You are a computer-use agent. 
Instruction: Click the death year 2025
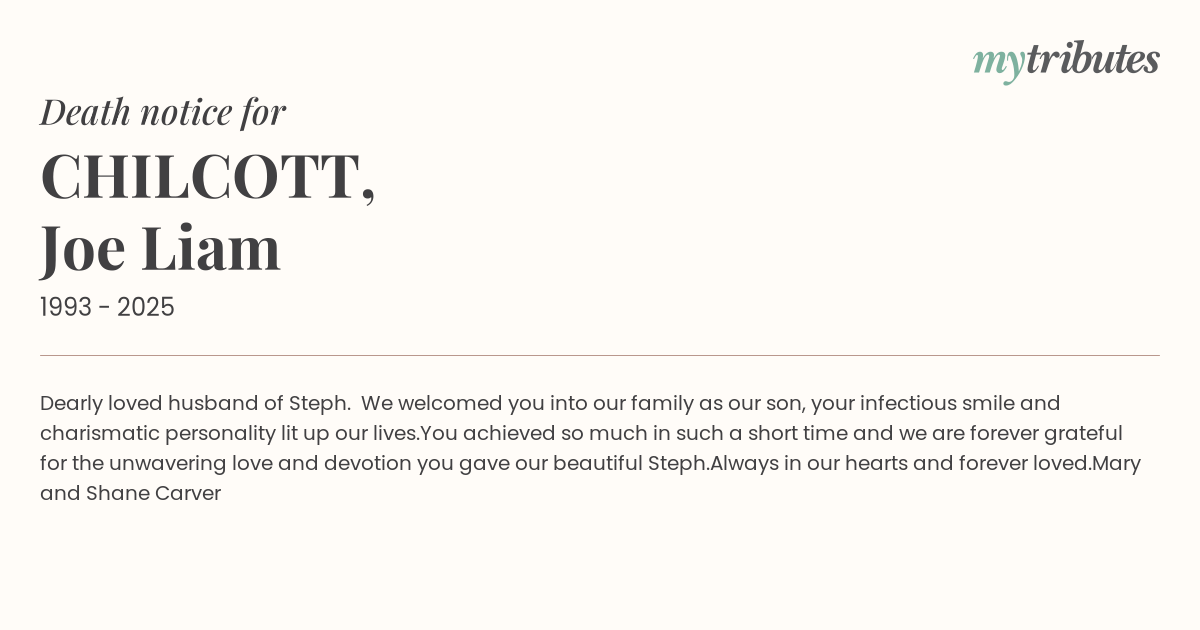click(x=146, y=308)
